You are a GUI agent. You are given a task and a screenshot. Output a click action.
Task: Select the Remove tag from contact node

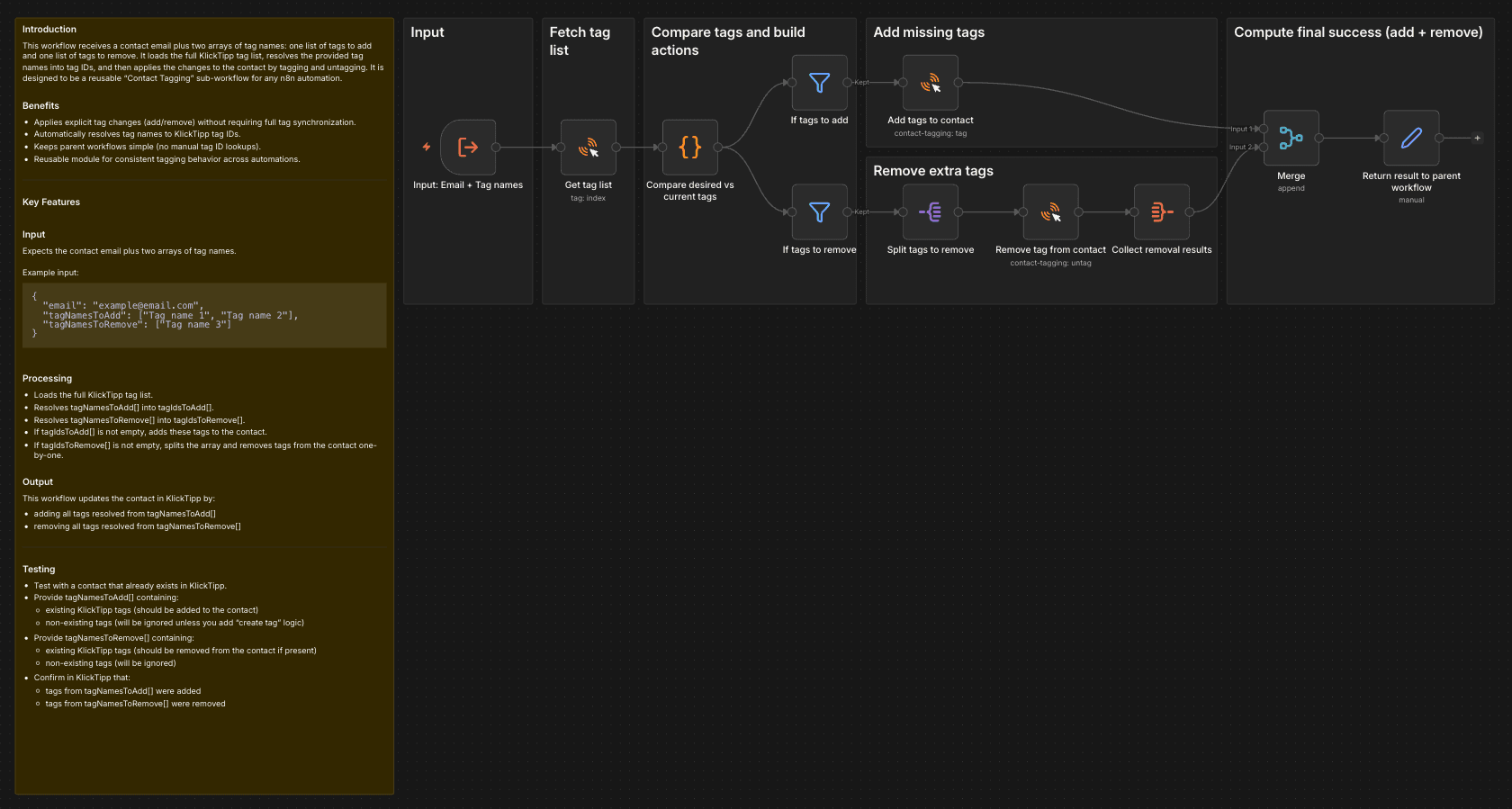point(1050,212)
